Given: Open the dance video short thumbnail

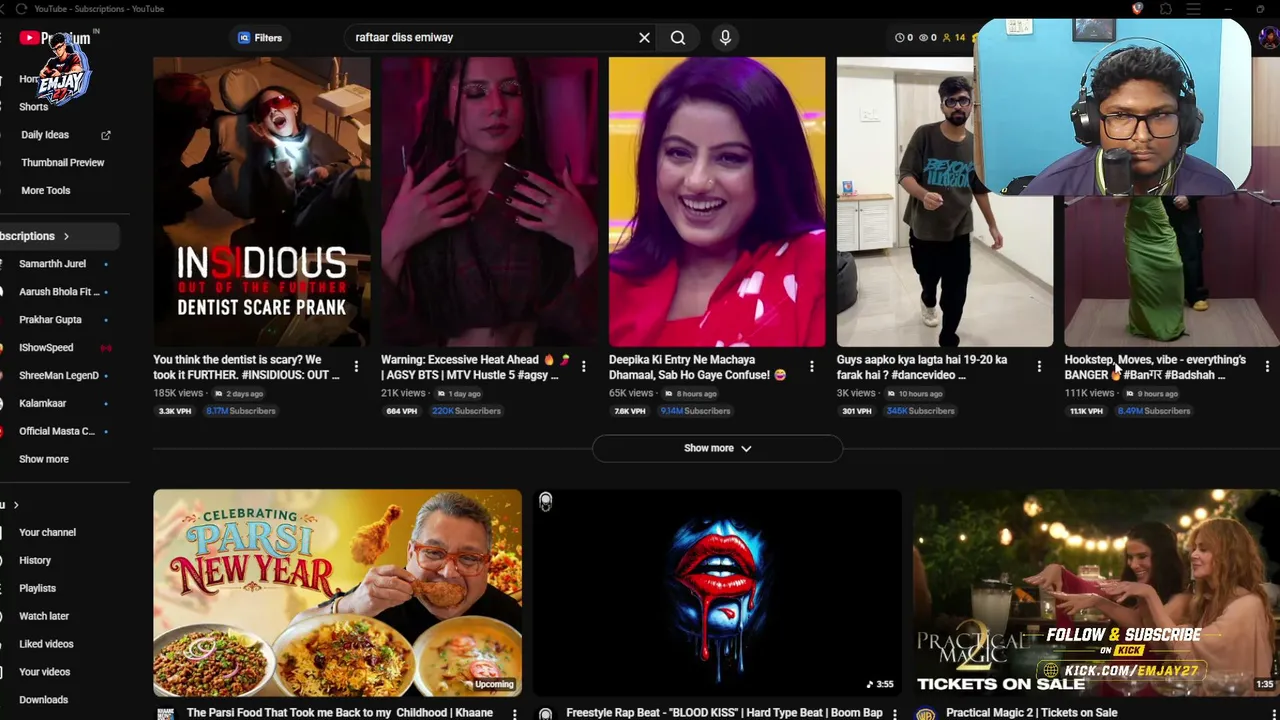Looking at the screenshot, I should (x=945, y=201).
